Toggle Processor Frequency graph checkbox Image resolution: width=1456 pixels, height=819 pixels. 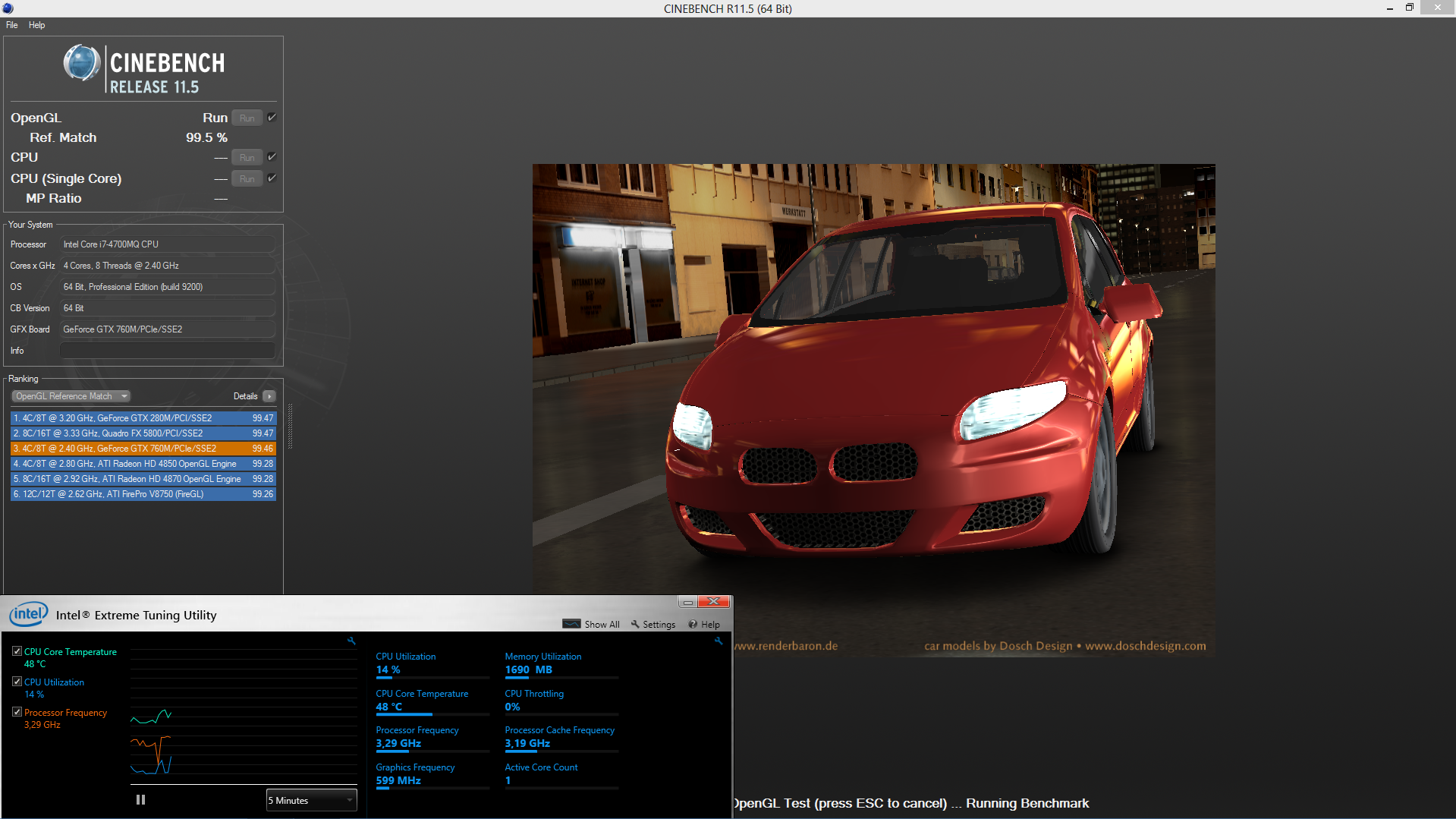tap(17, 712)
